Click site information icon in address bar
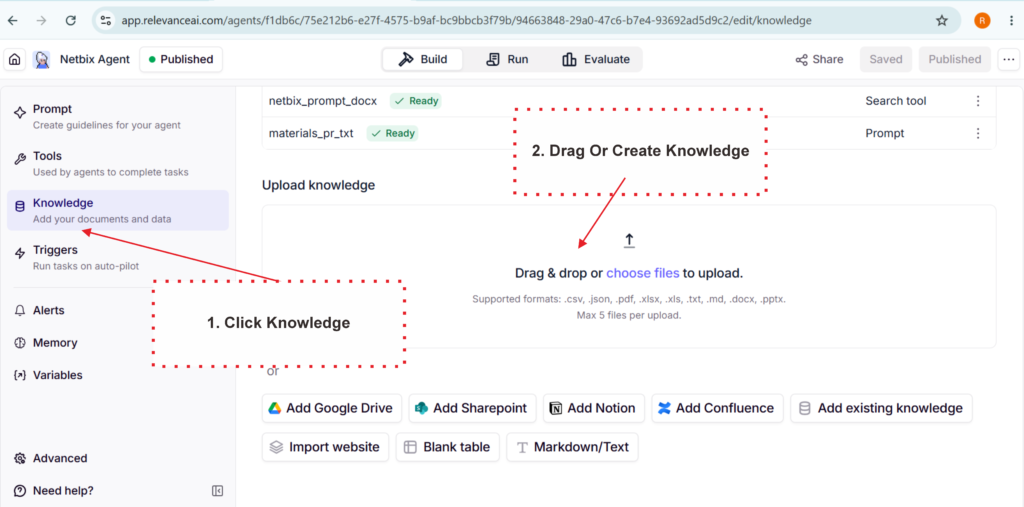1024x507 pixels. point(106,20)
